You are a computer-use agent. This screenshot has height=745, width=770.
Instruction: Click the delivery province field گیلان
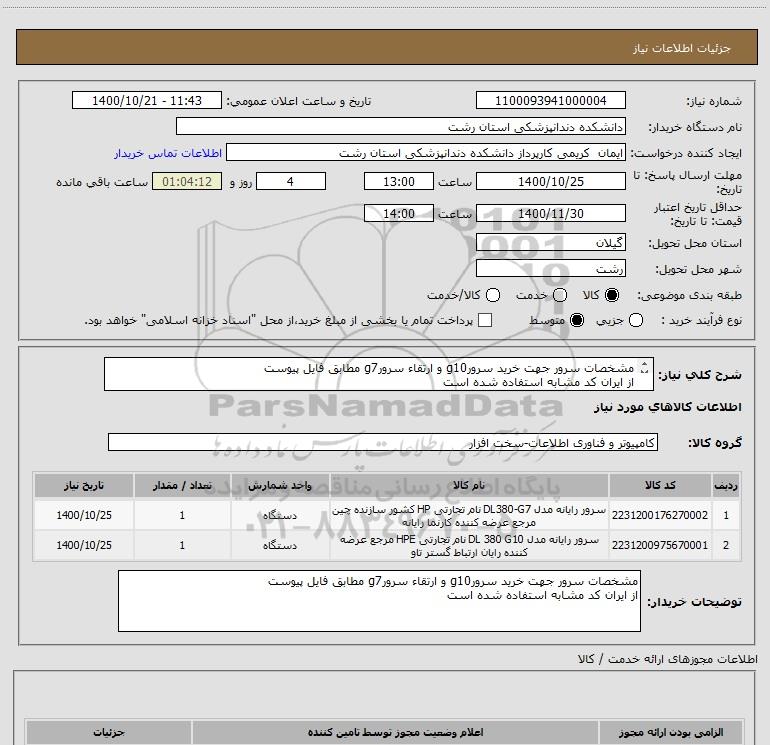(x=550, y=242)
